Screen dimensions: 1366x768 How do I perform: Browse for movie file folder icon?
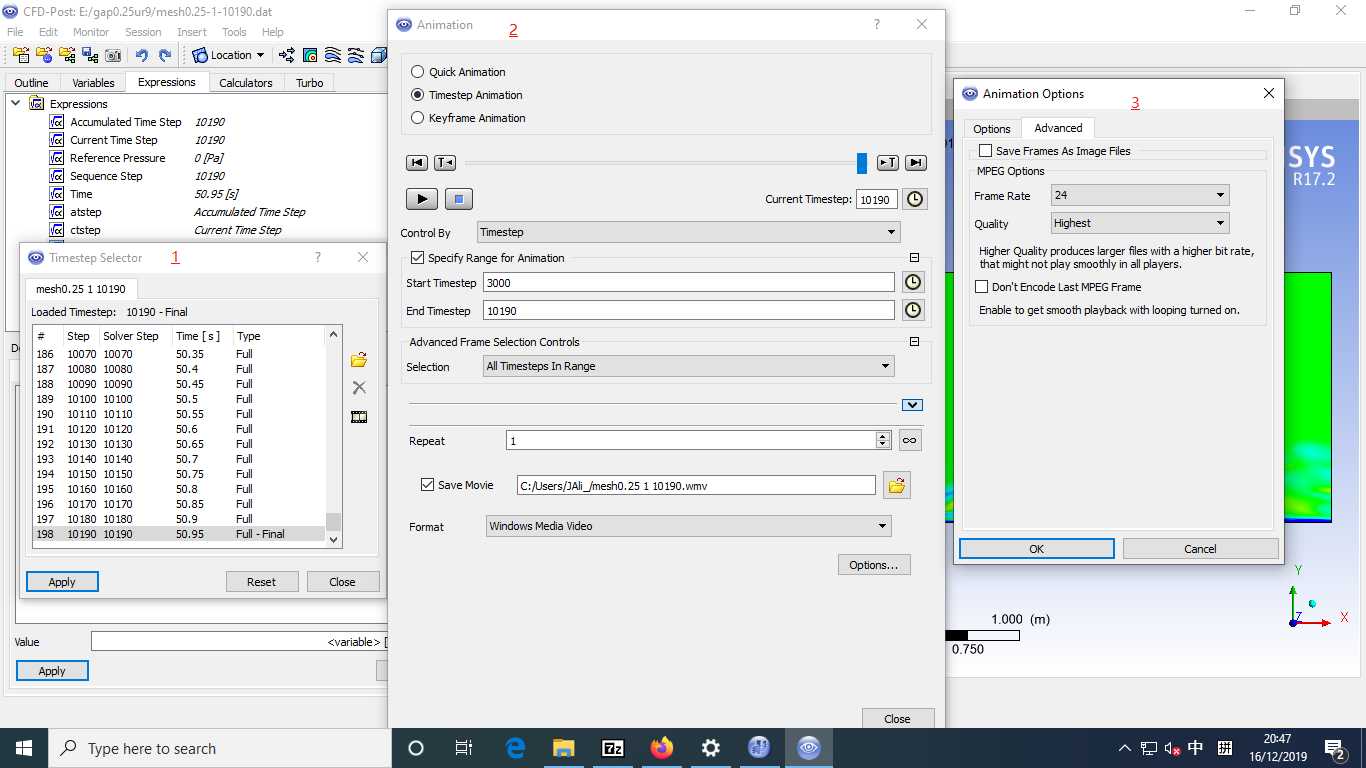coord(897,486)
